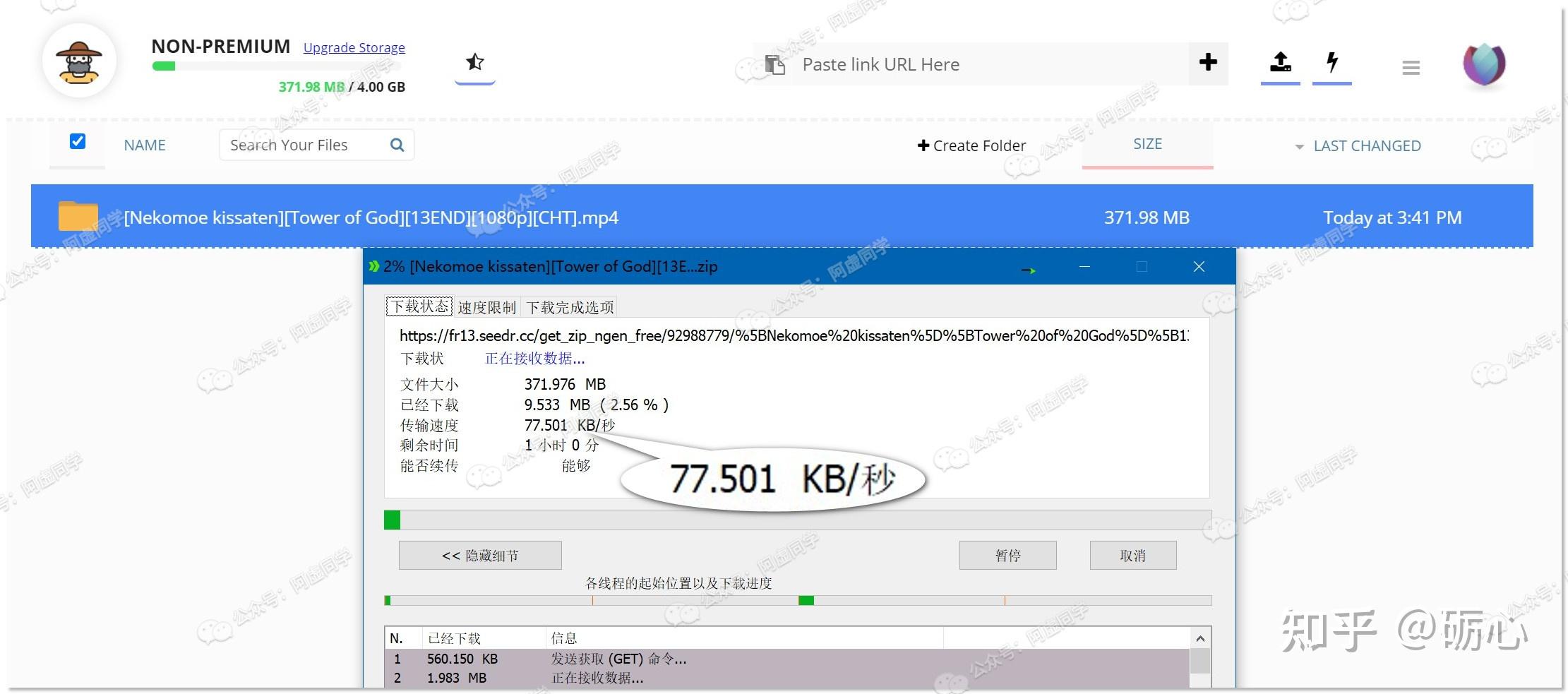This screenshot has height=694, width=1568.
Task: Click the 9.533 MB downloaded value
Action: (x=558, y=405)
